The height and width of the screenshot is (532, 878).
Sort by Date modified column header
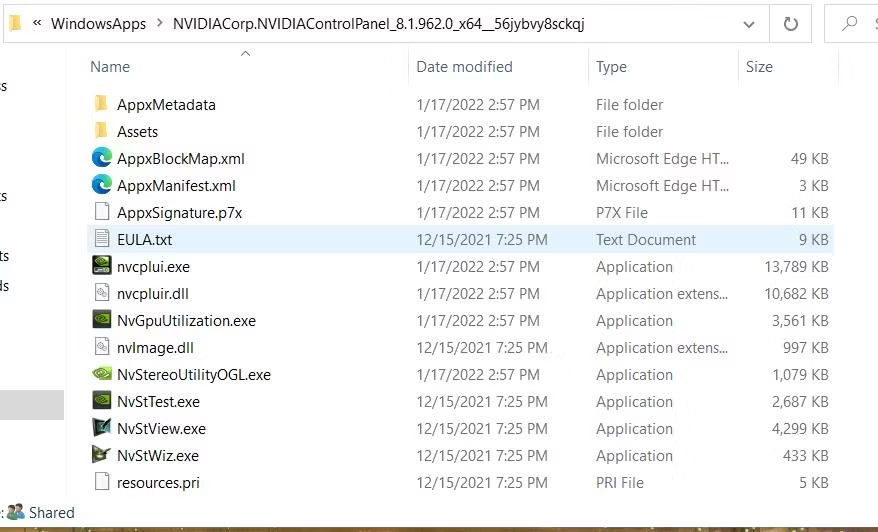click(464, 67)
